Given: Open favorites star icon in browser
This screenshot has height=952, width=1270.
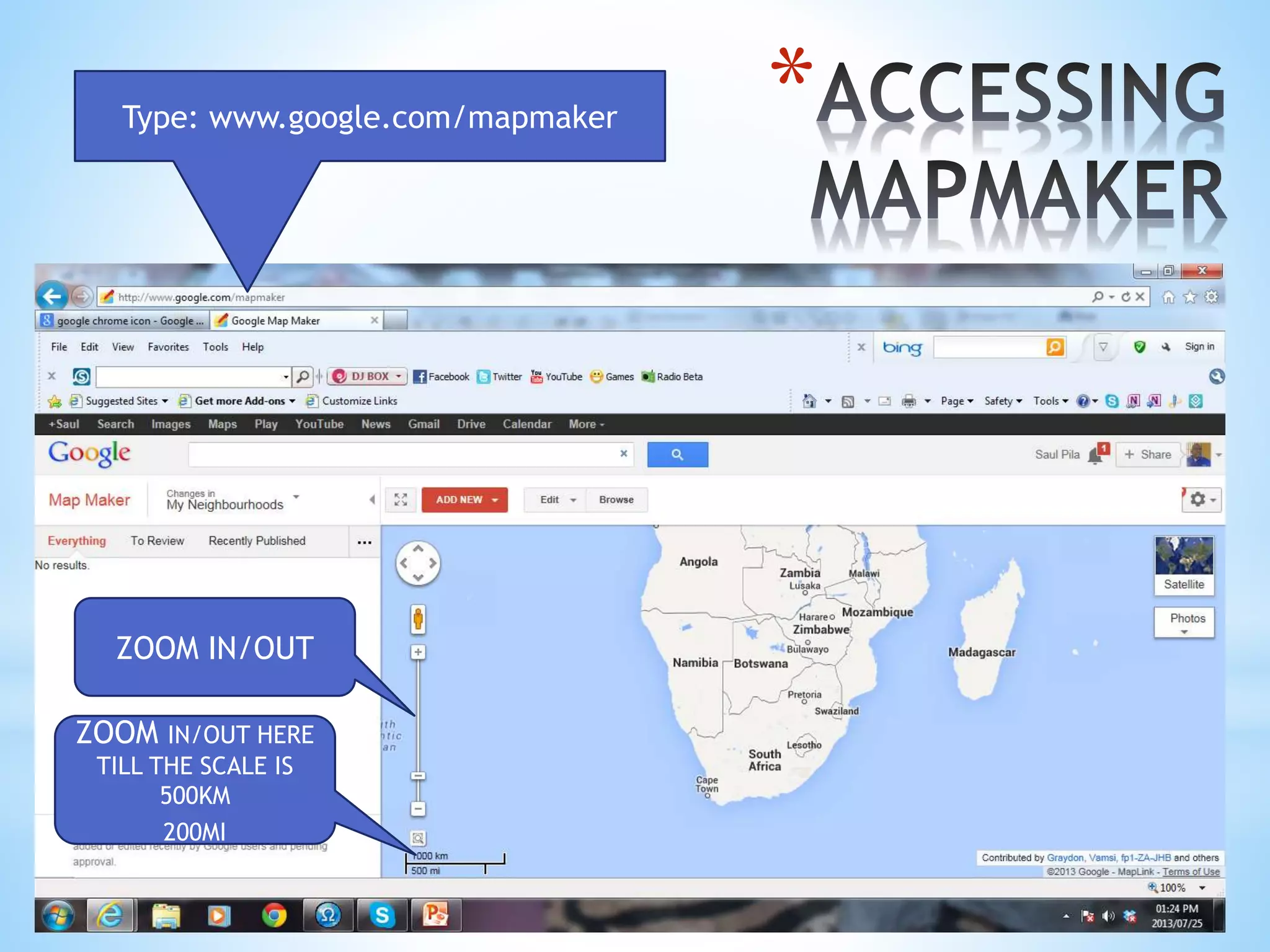Looking at the screenshot, I should click(1189, 297).
